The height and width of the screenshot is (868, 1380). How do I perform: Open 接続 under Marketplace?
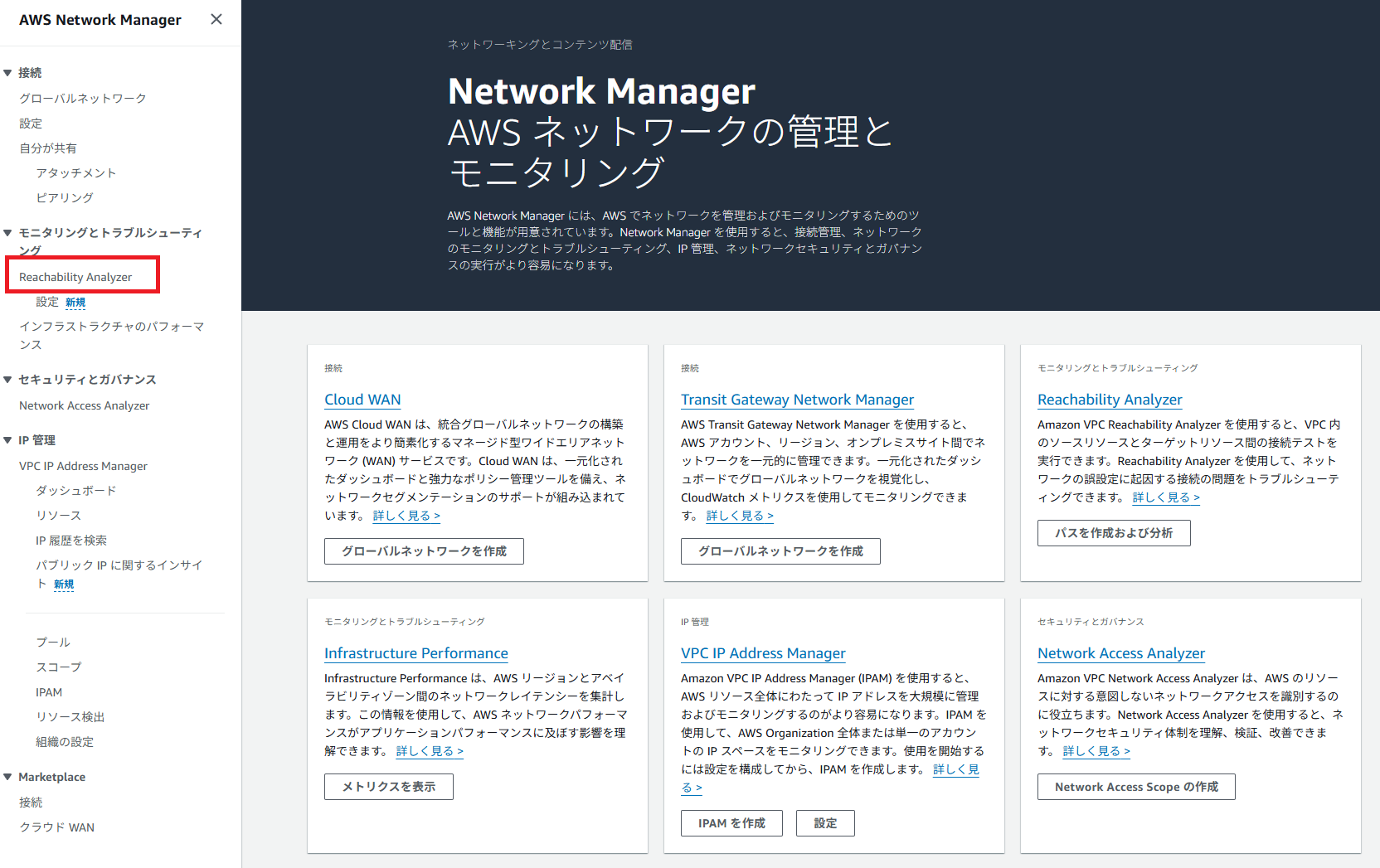[x=31, y=803]
